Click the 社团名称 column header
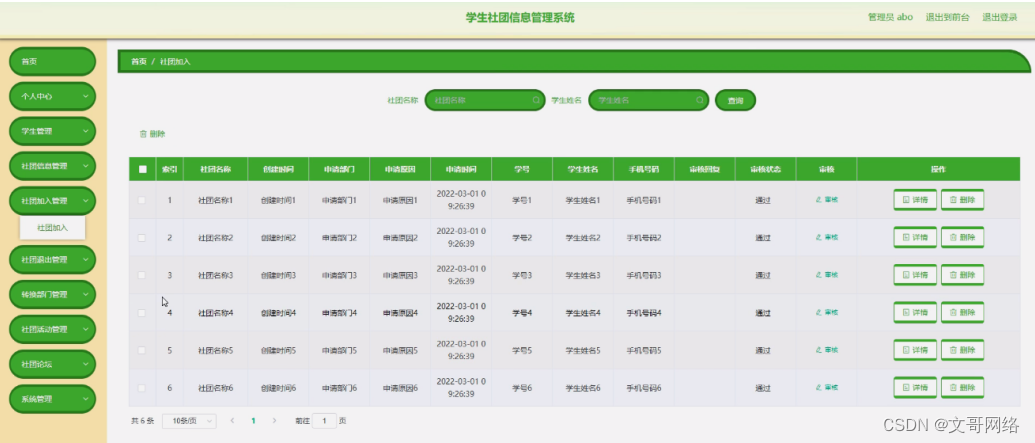The height and width of the screenshot is (443, 1035). click(x=215, y=169)
